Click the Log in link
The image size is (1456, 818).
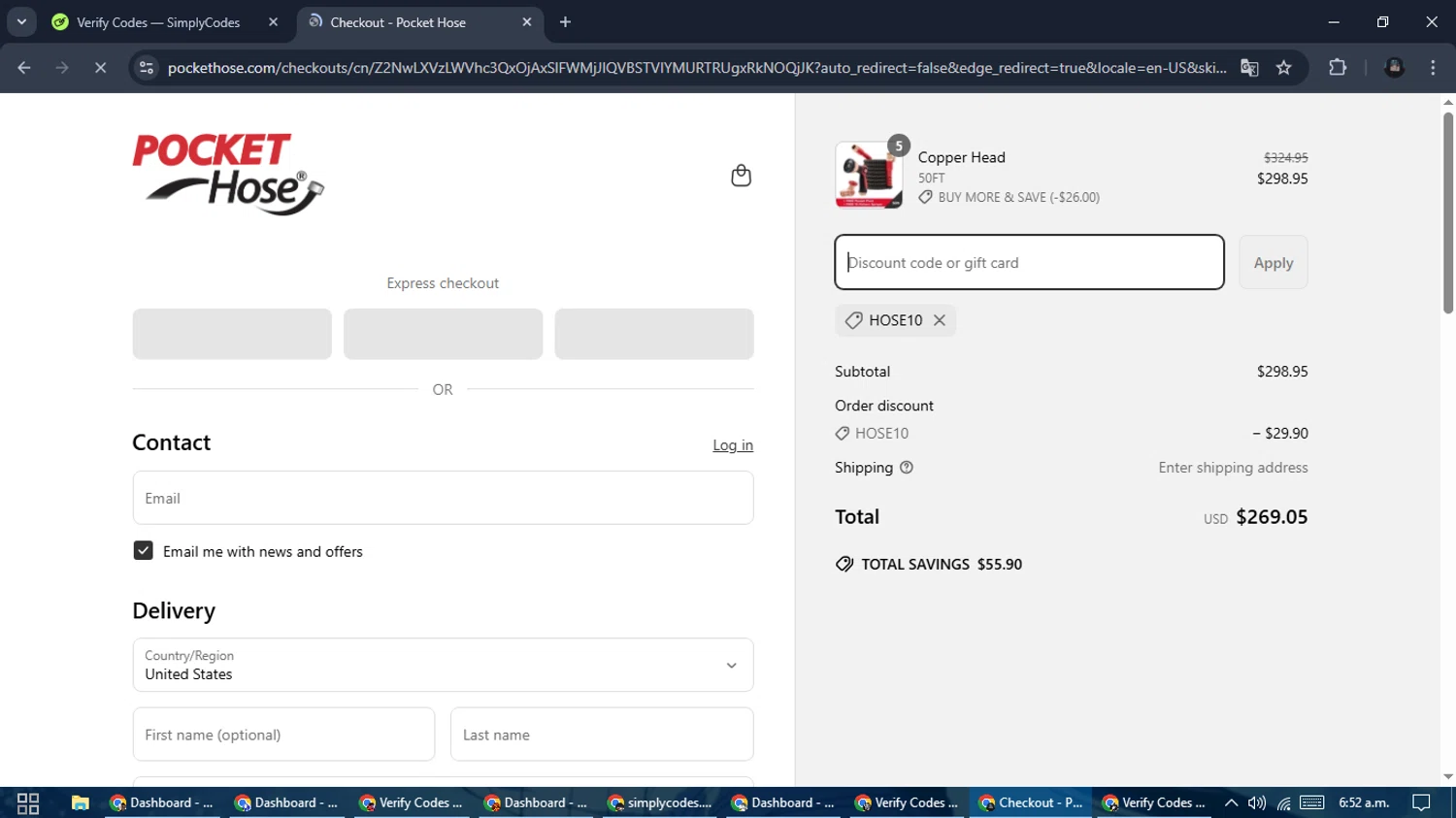[733, 445]
